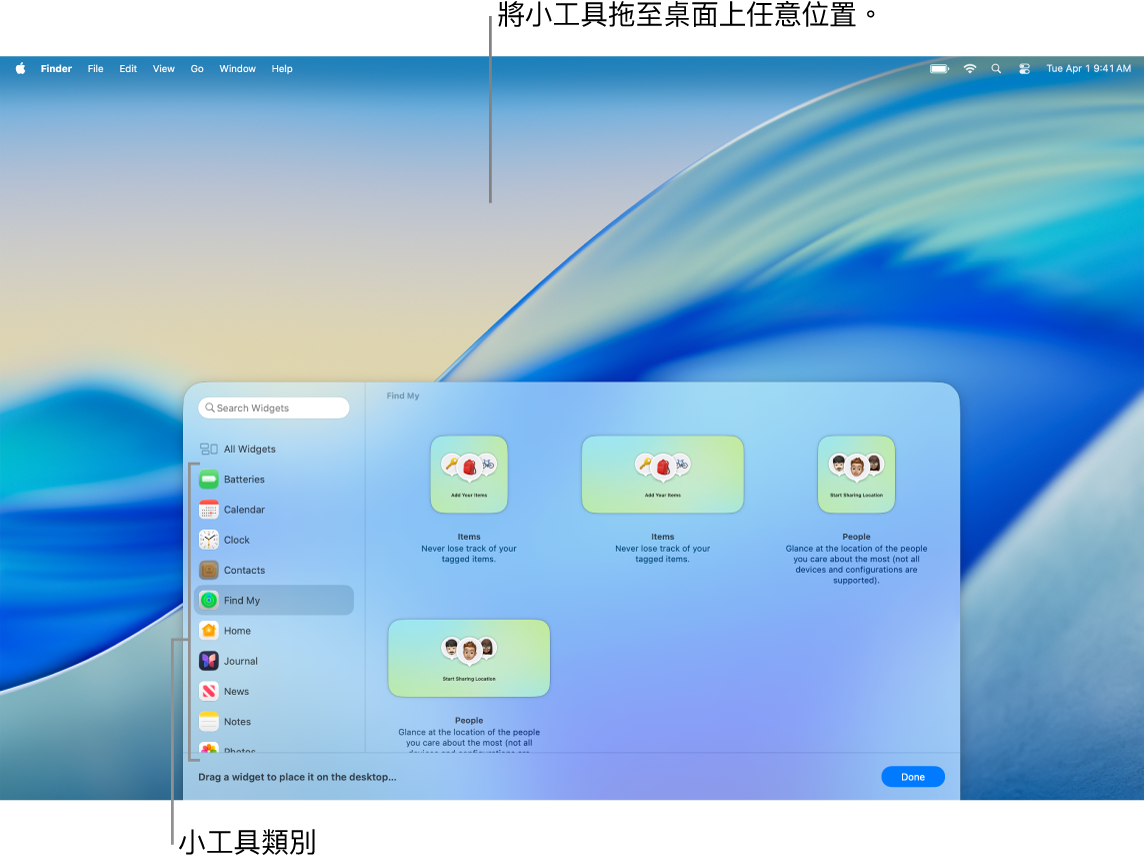This screenshot has height=862, width=1144.
Task: Click the Batteries category icon
Action: [209, 480]
